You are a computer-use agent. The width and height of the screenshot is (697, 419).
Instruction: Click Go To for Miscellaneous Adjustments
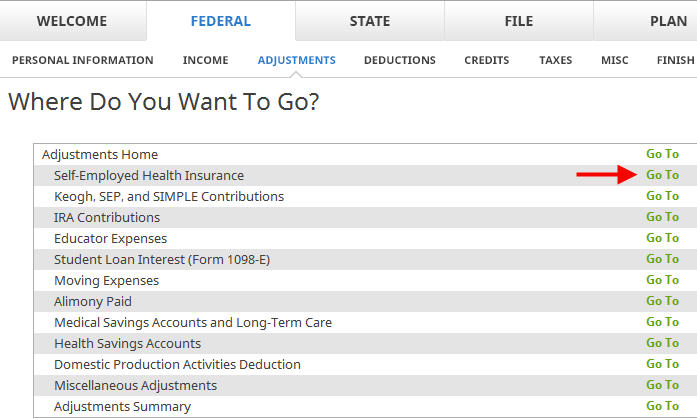click(x=662, y=385)
